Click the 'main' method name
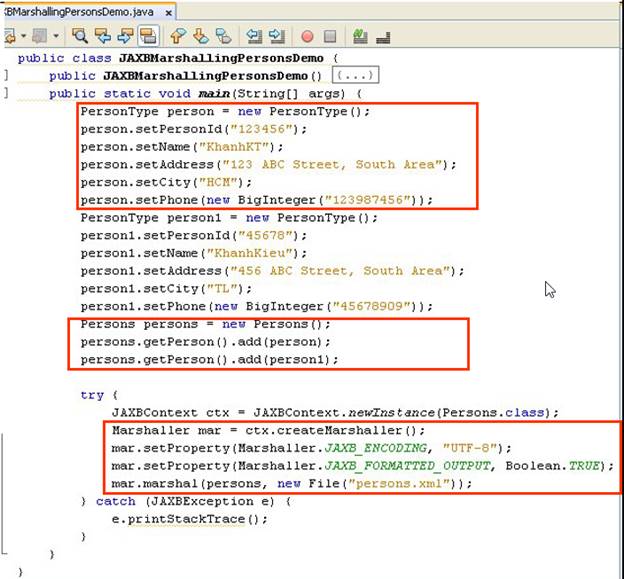 click(x=214, y=94)
